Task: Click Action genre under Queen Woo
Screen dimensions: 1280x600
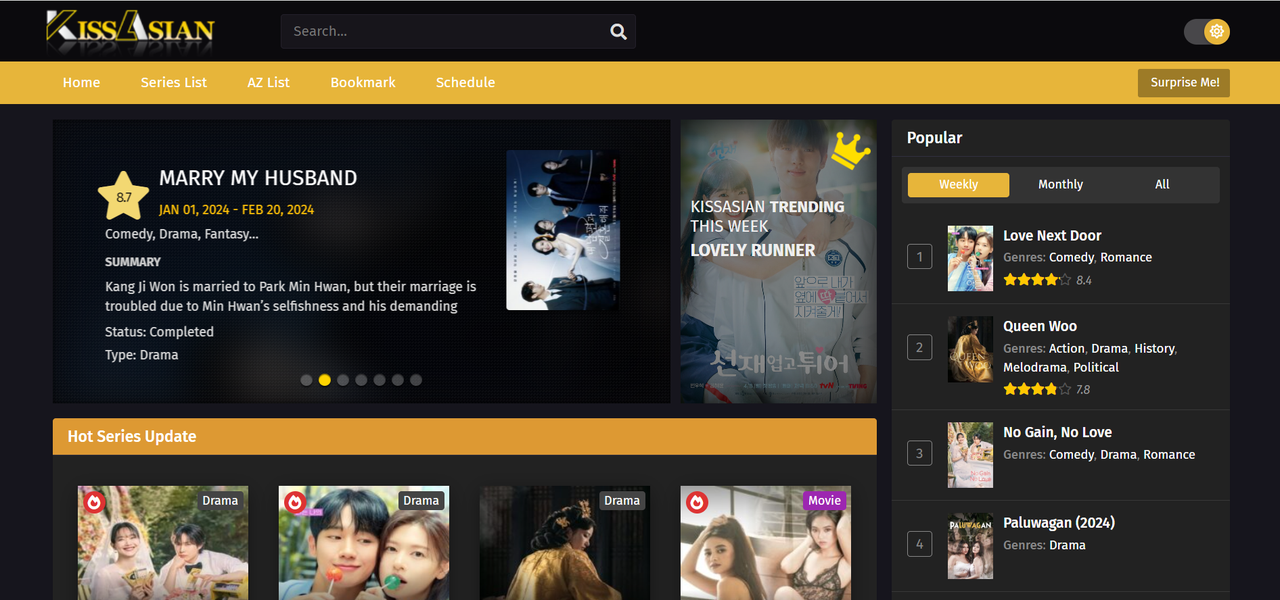Action: (x=1066, y=348)
